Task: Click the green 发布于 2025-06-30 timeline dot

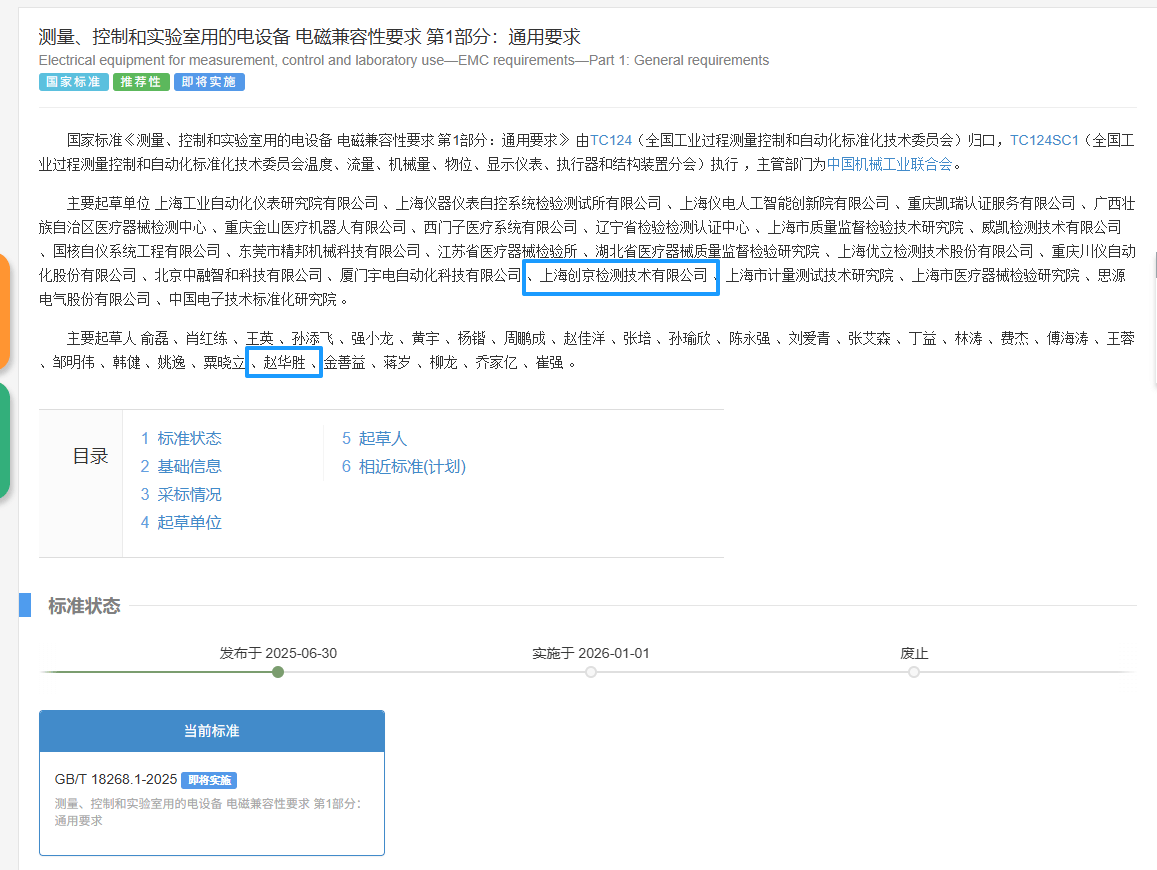Action: tap(278, 672)
